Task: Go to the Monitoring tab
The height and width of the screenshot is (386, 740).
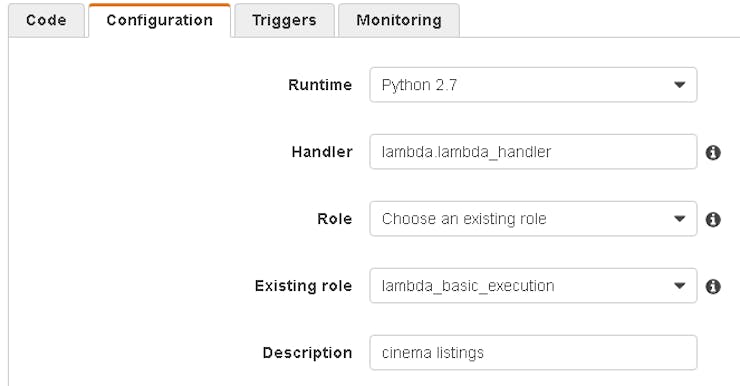Action: (399, 20)
